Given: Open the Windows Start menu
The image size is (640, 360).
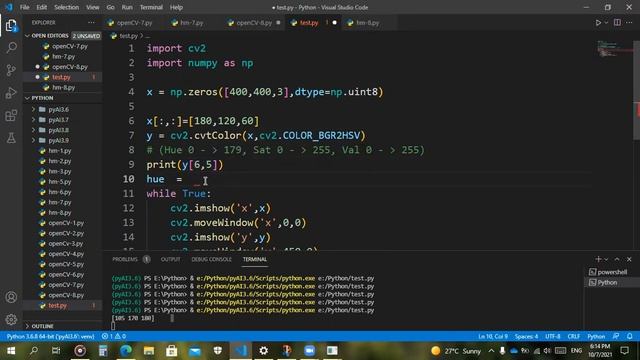Looking at the screenshot, I should click(11, 351).
